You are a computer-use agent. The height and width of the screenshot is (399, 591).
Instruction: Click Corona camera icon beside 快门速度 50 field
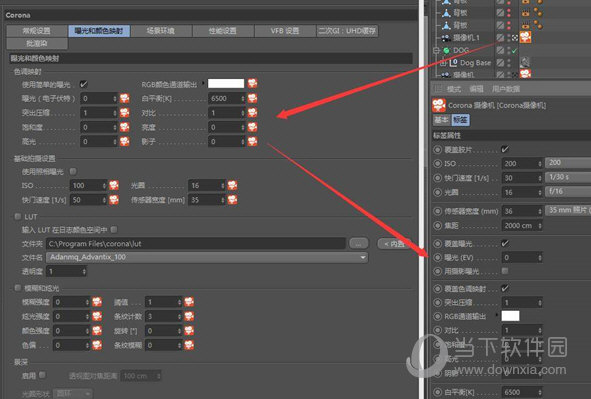(114, 200)
